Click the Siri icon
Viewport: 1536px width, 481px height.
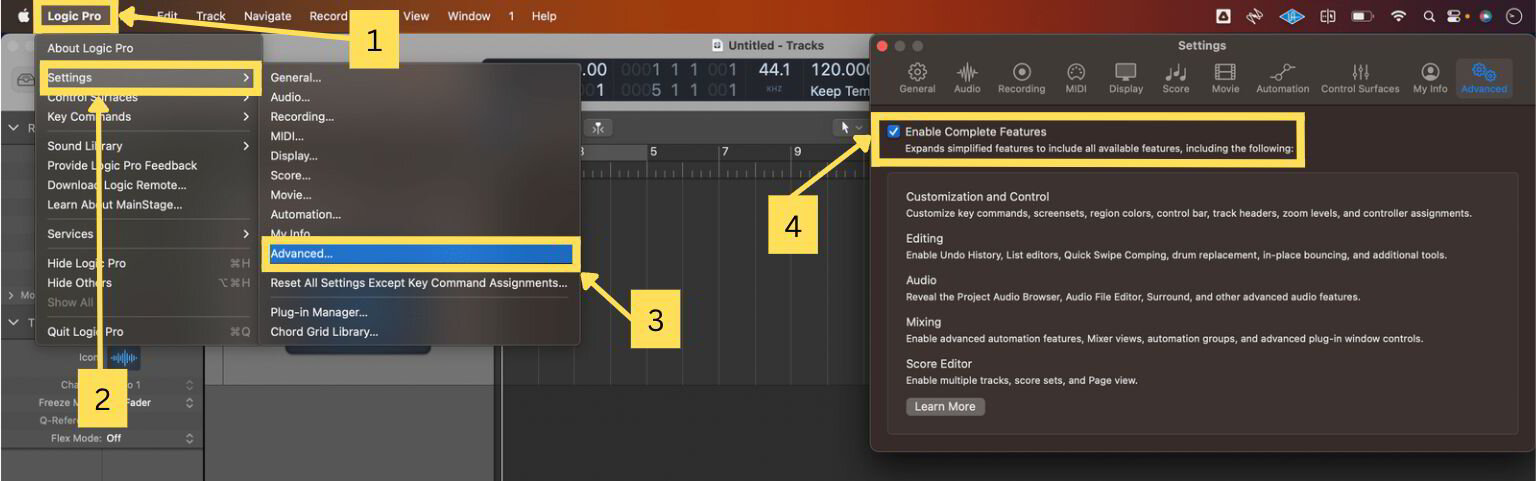pyautogui.click(x=1486, y=16)
